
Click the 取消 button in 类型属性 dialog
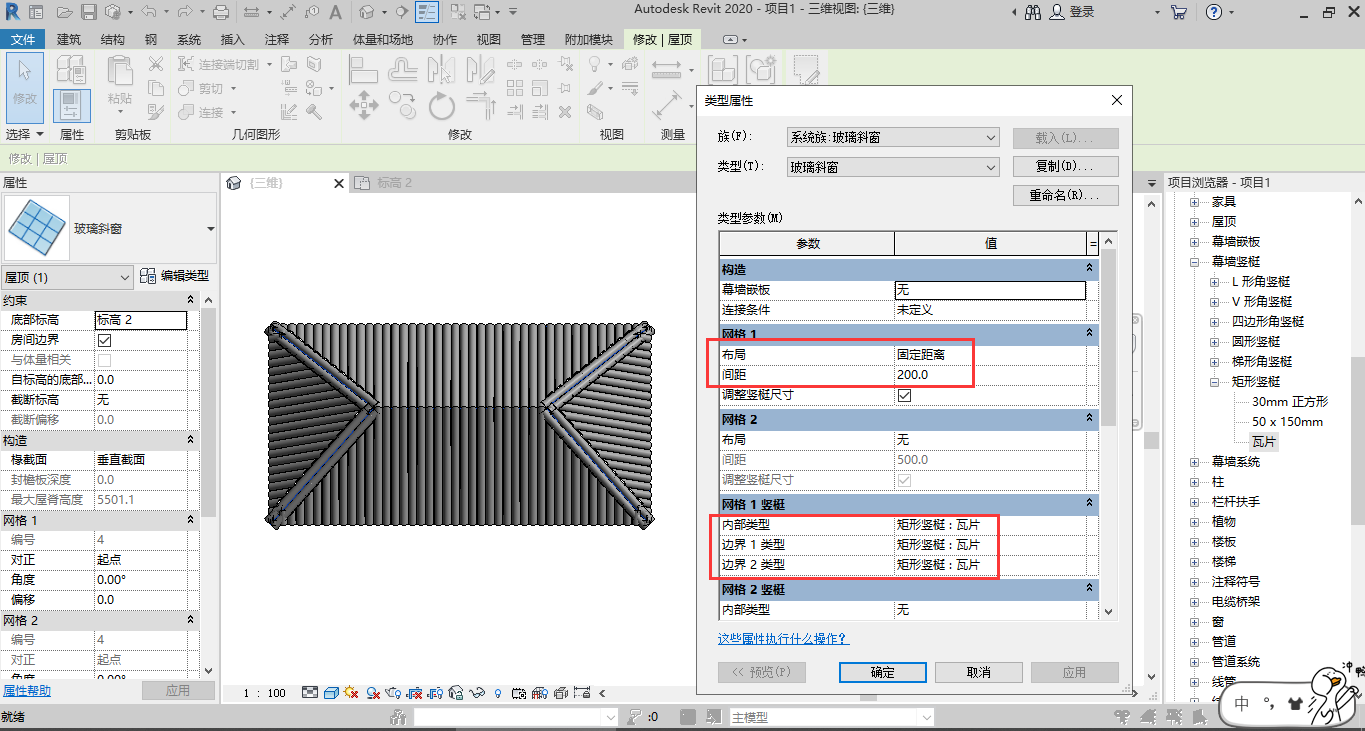(979, 672)
